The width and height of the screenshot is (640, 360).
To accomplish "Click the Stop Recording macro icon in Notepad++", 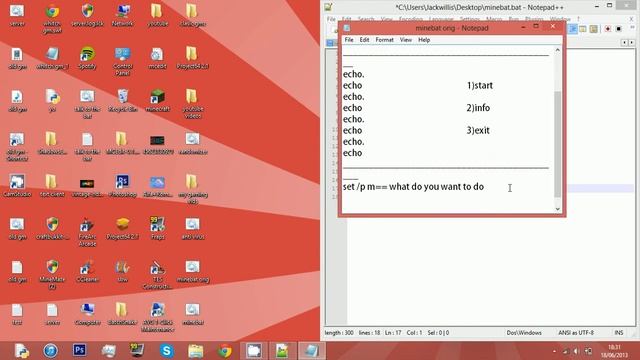I will tap(619, 29).
